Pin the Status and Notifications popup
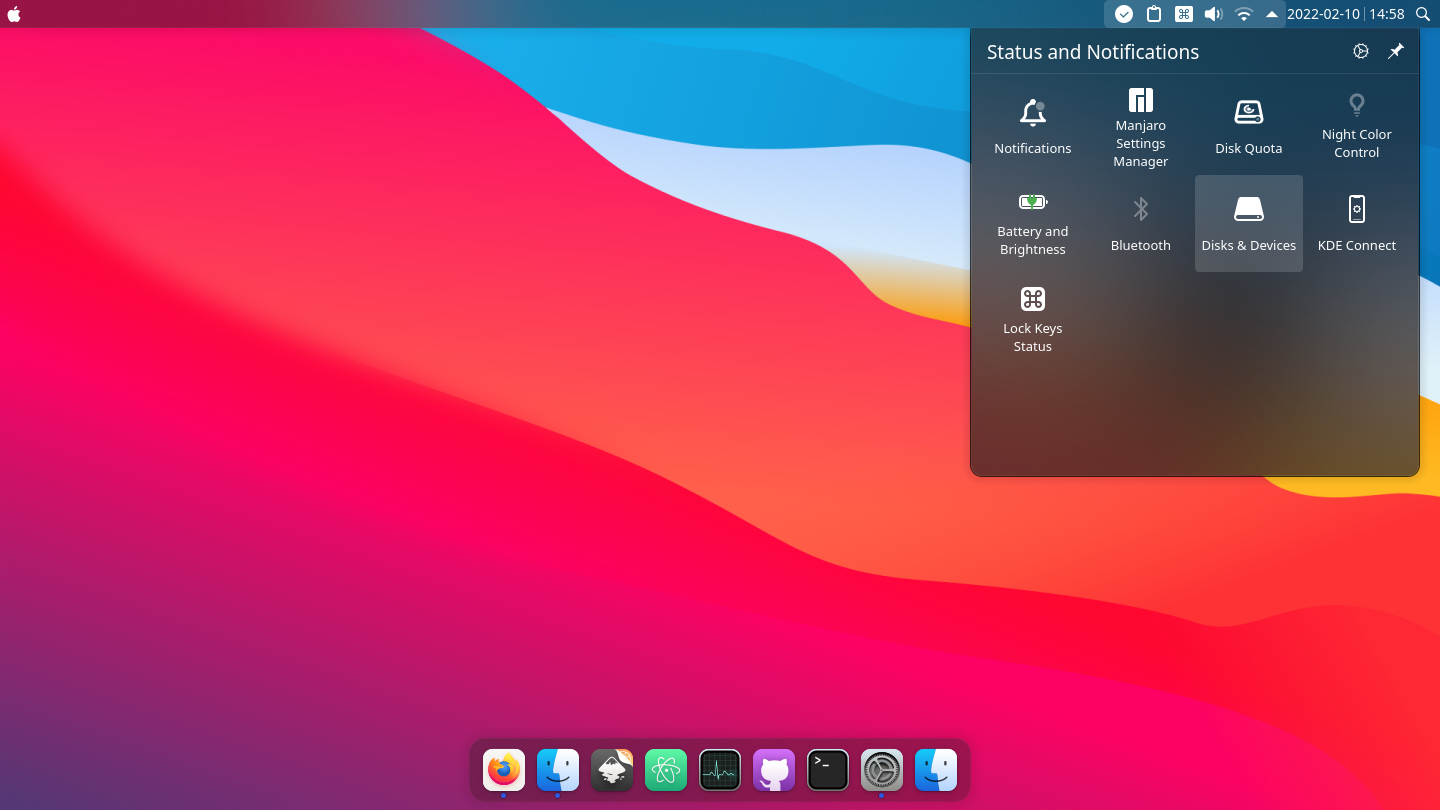 [1396, 51]
